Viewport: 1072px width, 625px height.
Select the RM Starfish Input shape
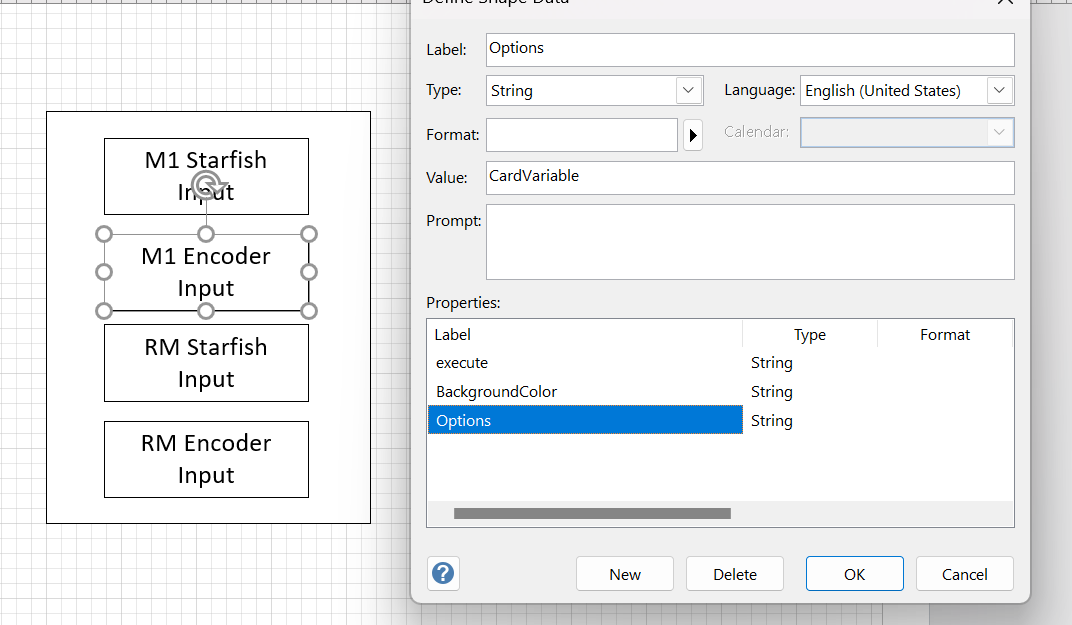206,363
